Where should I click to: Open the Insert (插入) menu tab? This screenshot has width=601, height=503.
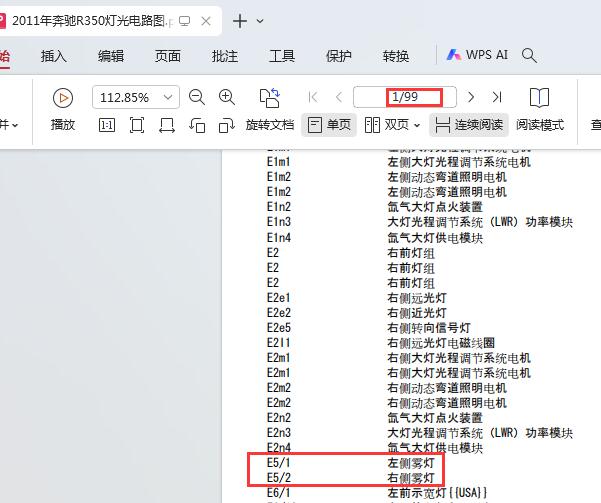click(54, 56)
